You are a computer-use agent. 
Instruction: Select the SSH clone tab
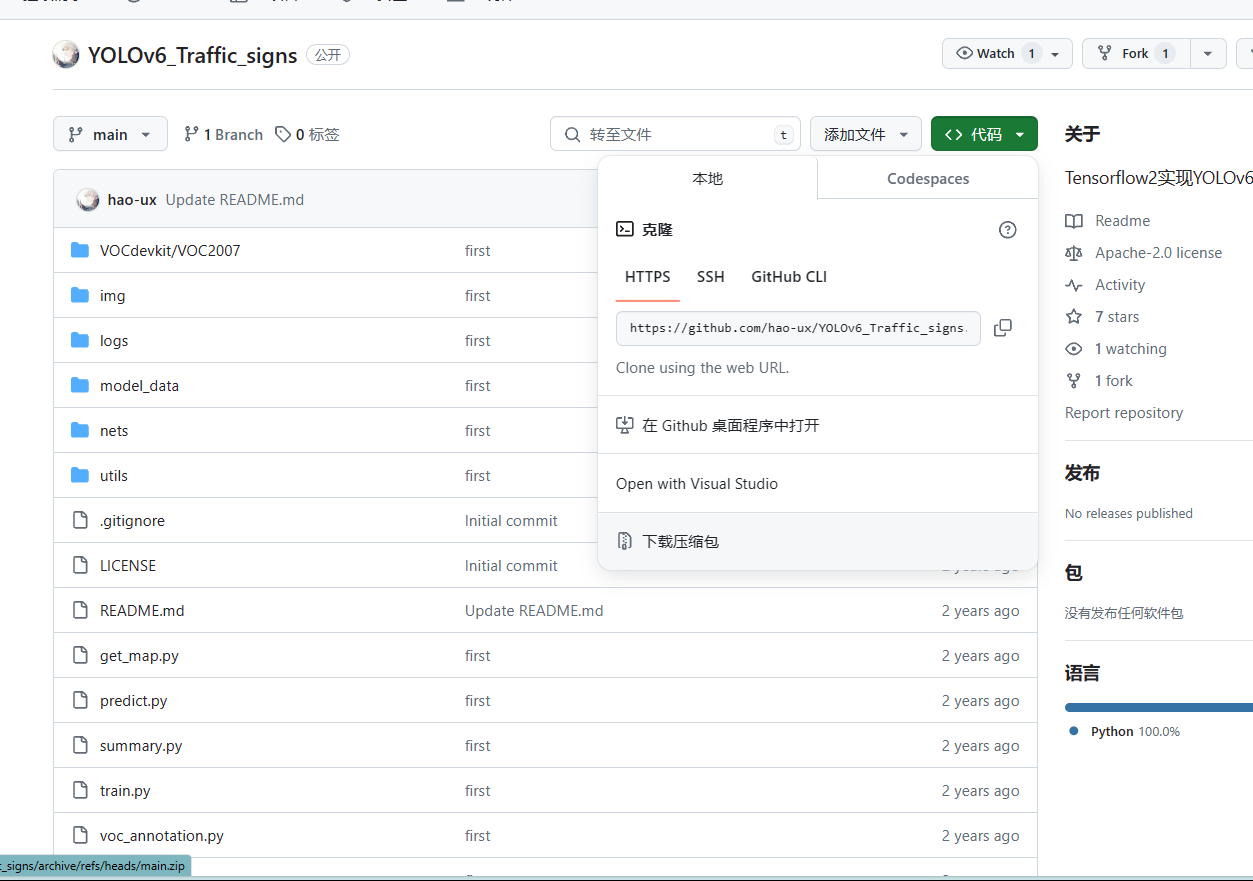point(711,277)
